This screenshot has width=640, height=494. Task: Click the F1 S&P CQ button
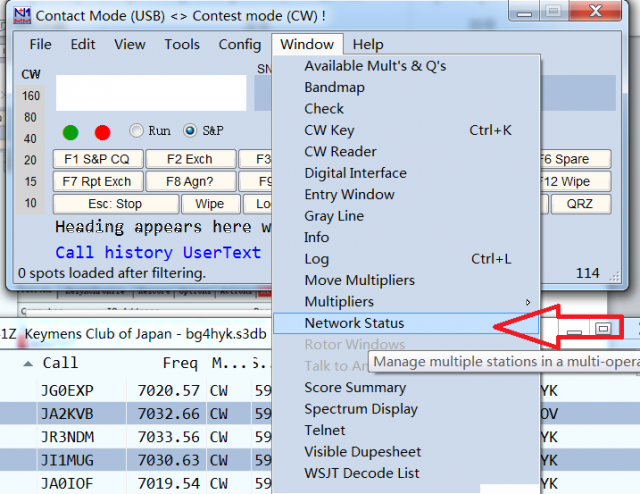point(98,159)
